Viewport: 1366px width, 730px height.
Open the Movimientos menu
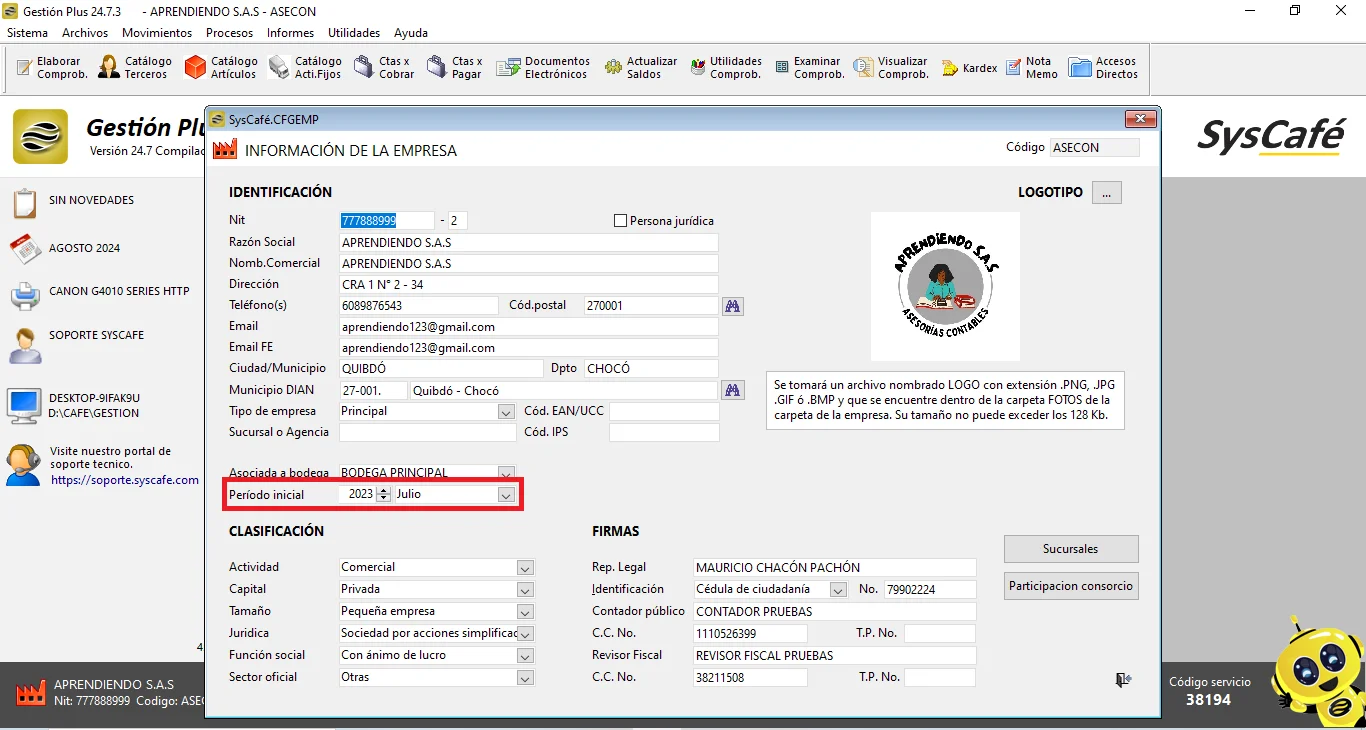point(157,33)
